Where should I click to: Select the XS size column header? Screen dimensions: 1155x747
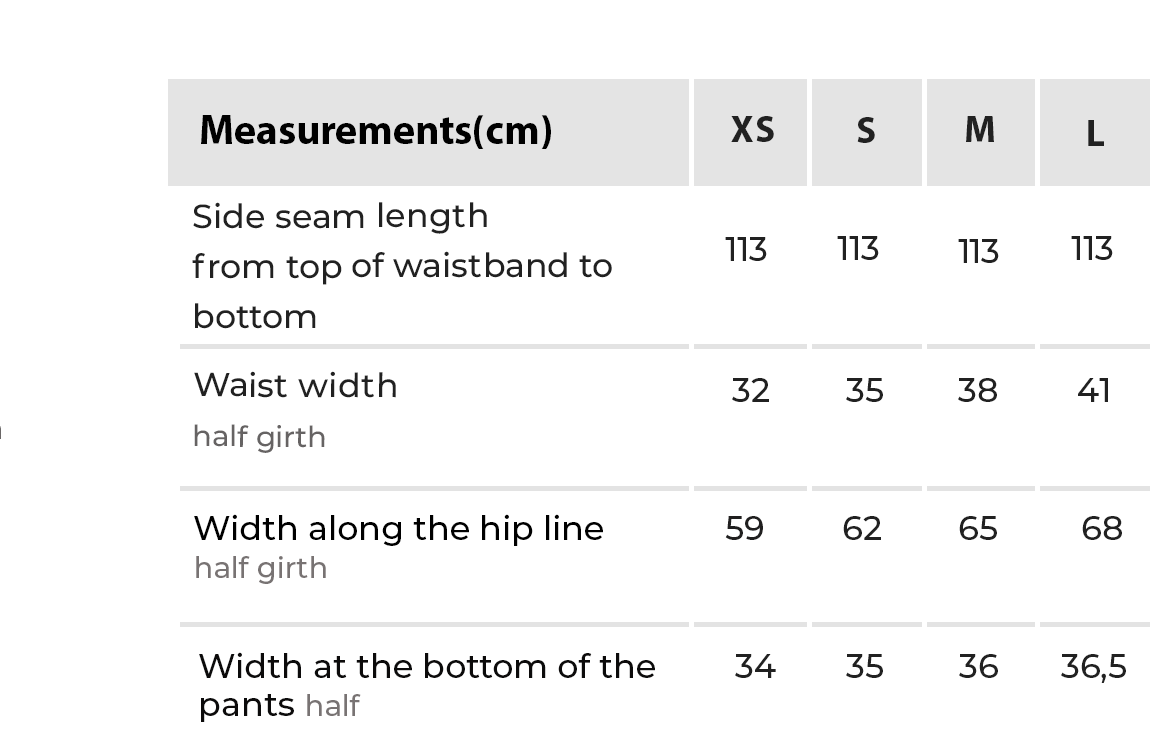[752, 130]
